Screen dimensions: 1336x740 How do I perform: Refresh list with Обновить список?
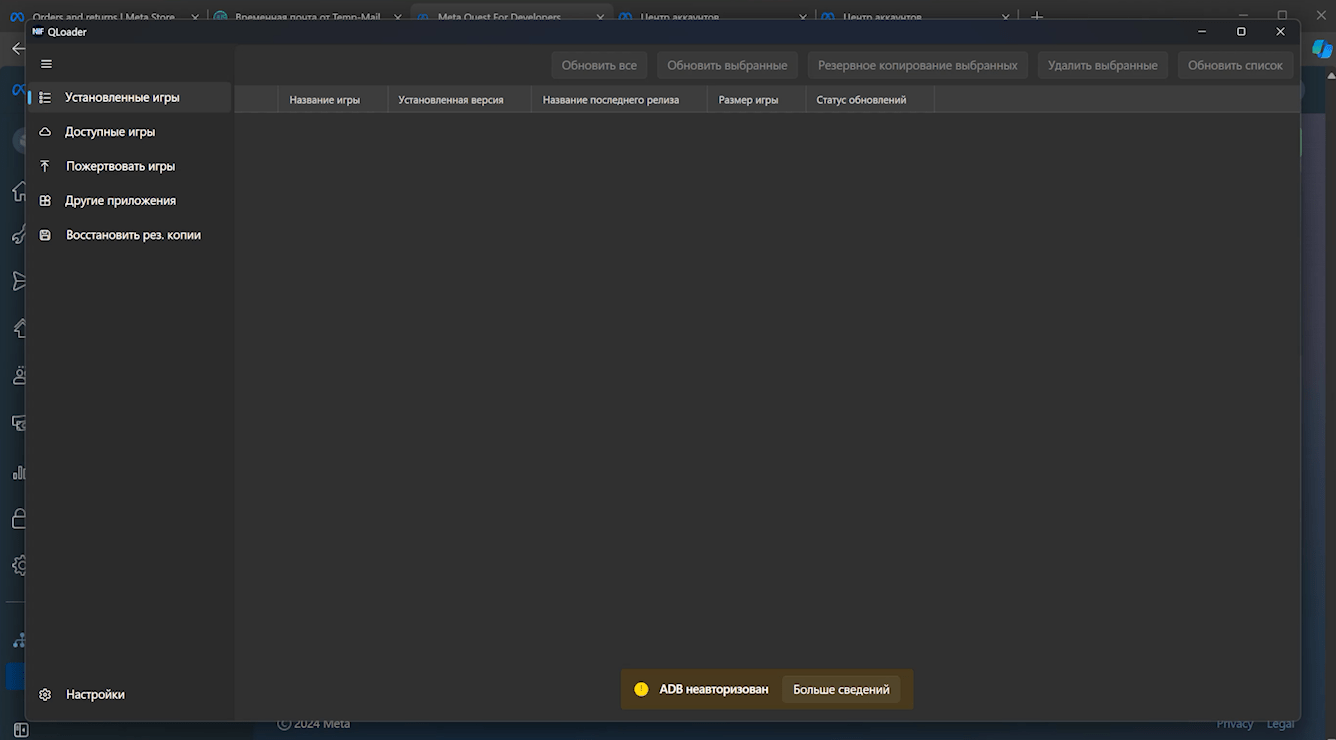point(1235,65)
